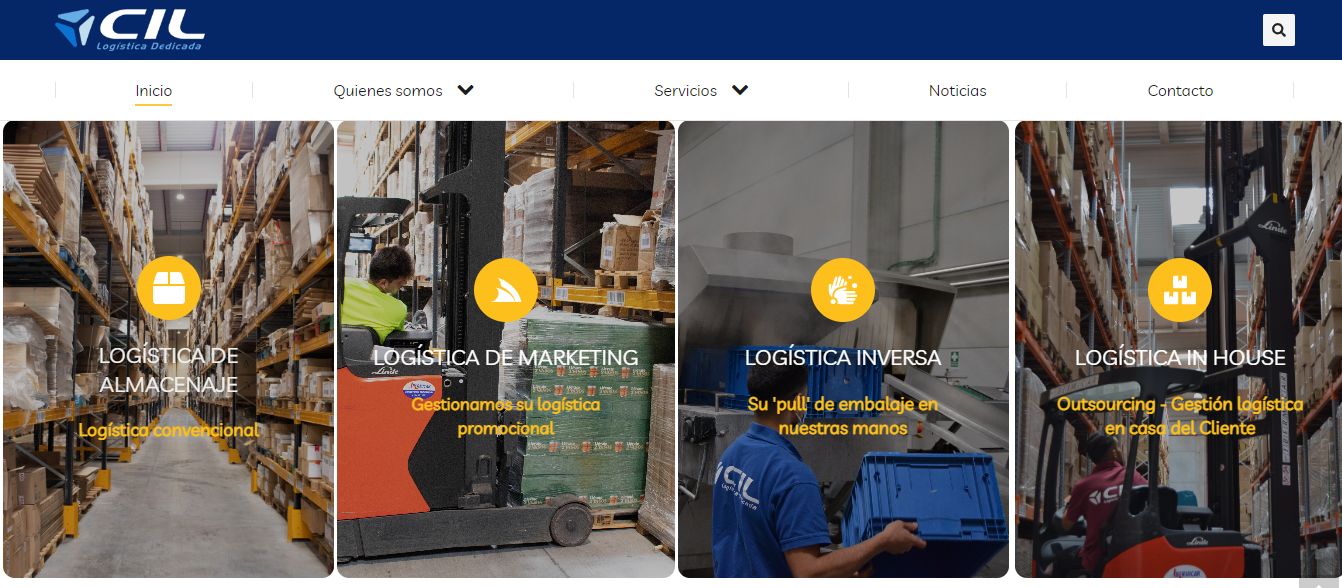Select the Servicios menu label

pos(686,91)
